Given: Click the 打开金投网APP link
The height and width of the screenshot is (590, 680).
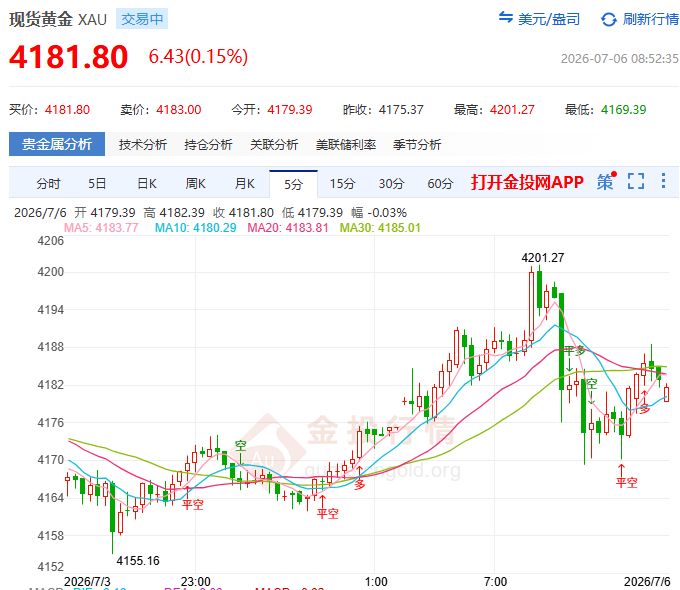Looking at the screenshot, I should [527, 182].
